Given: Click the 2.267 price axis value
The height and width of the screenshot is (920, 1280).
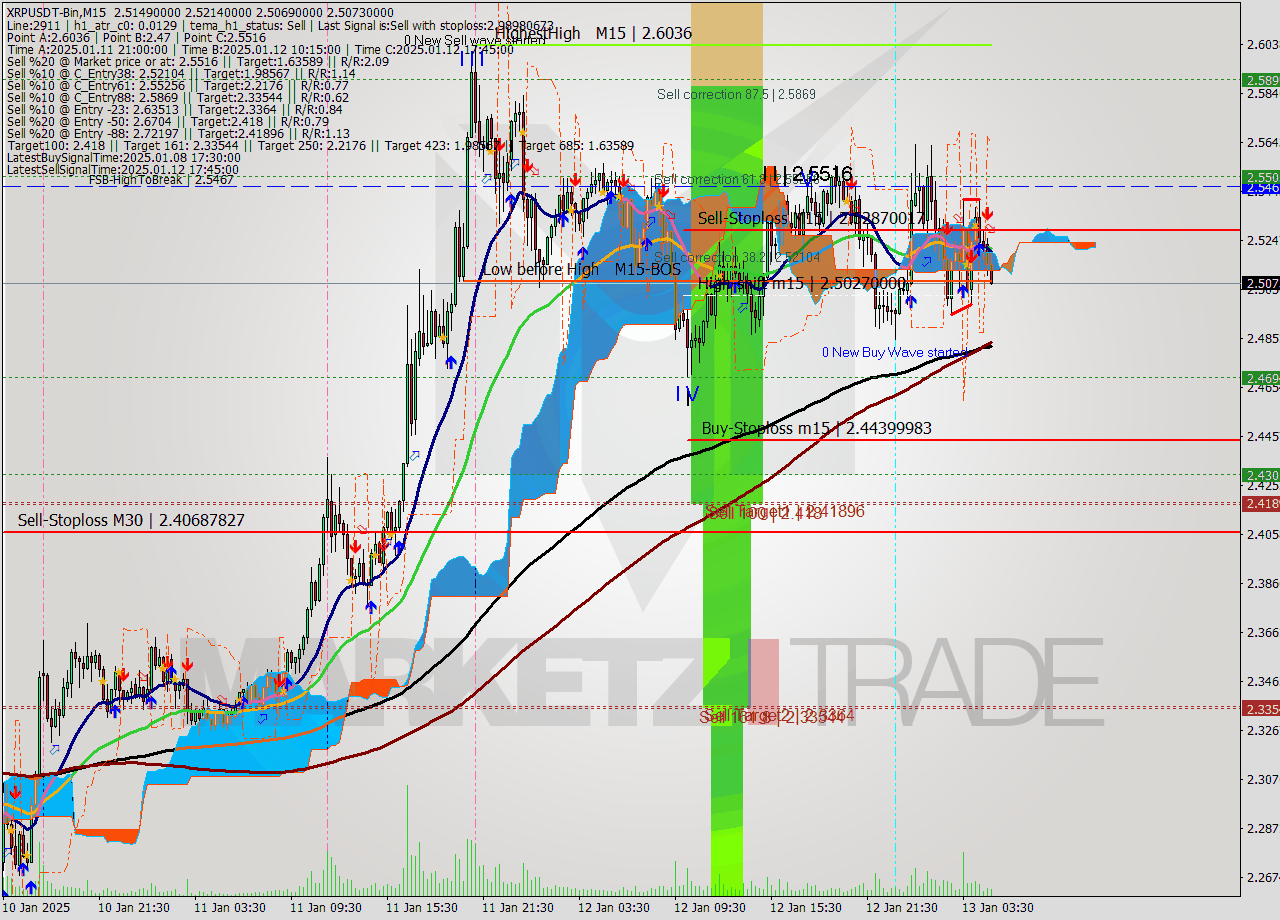Looking at the screenshot, I should pos(1262,877).
